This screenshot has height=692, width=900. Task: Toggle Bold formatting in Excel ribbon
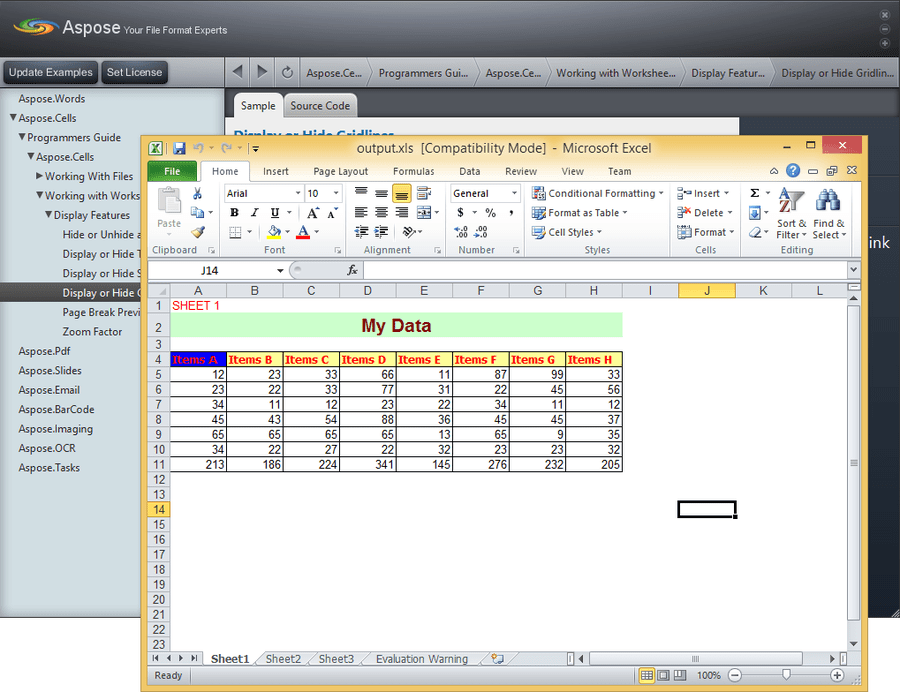coord(234,212)
